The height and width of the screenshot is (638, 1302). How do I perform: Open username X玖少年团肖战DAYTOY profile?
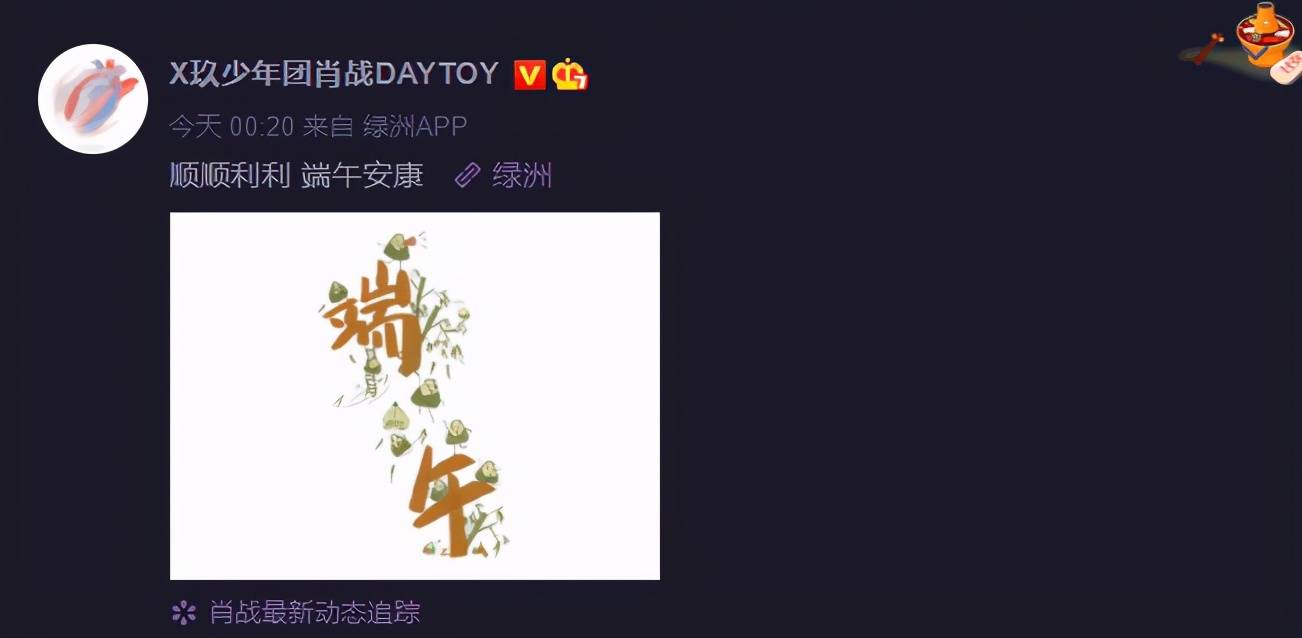pyautogui.click(x=334, y=73)
